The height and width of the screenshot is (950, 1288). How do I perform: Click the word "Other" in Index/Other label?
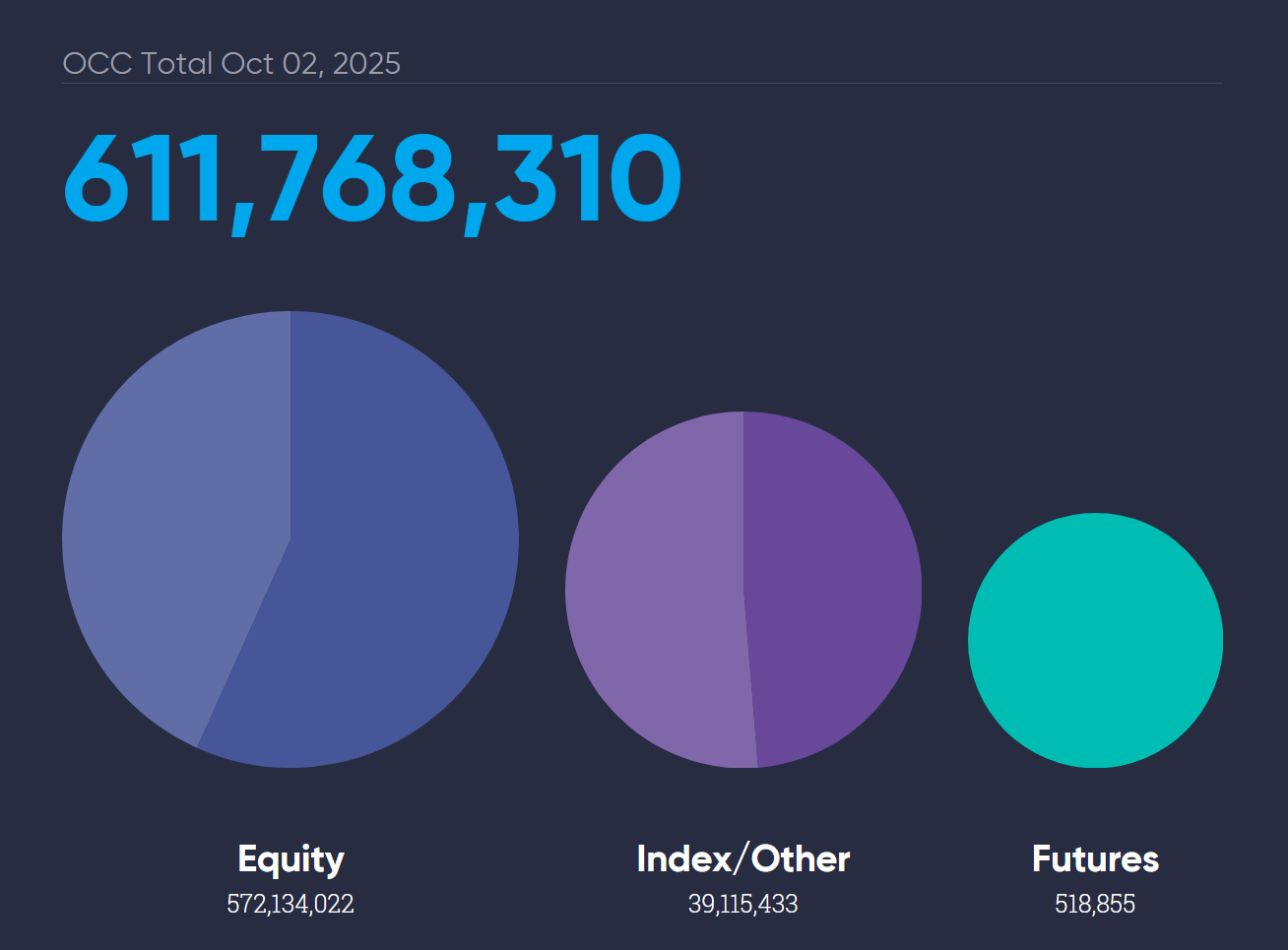click(x=801, y=859)
